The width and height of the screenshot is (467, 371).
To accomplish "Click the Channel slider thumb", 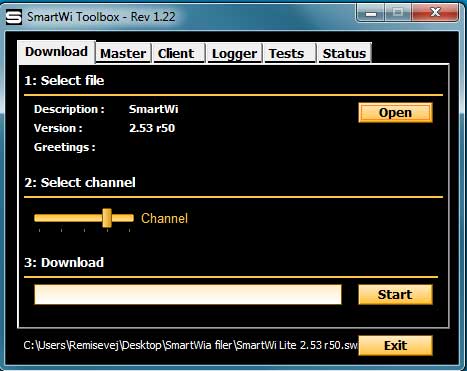I will [x=107, y=218].
